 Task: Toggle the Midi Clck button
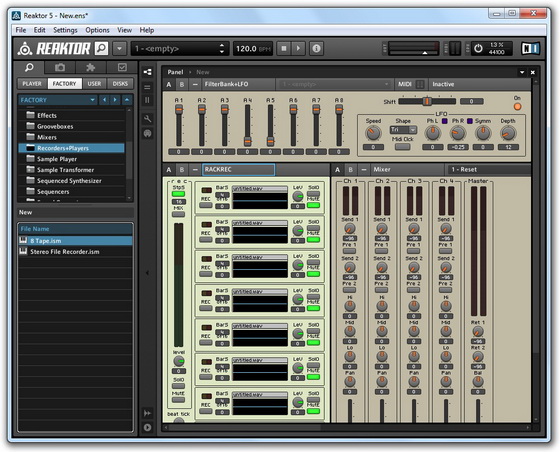402,147
